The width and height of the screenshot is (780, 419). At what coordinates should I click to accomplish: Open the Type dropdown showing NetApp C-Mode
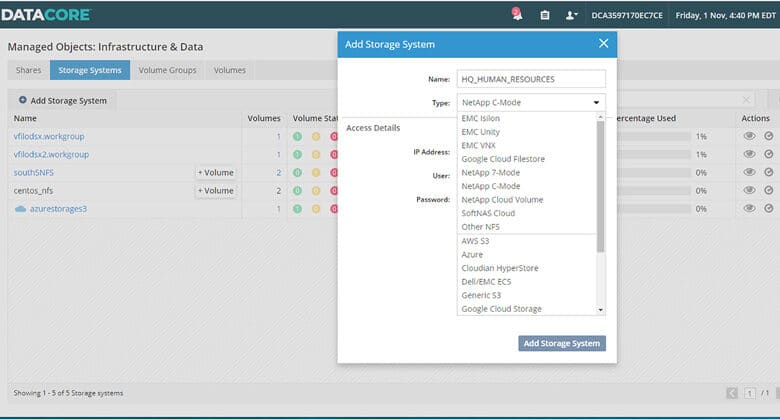531,103
